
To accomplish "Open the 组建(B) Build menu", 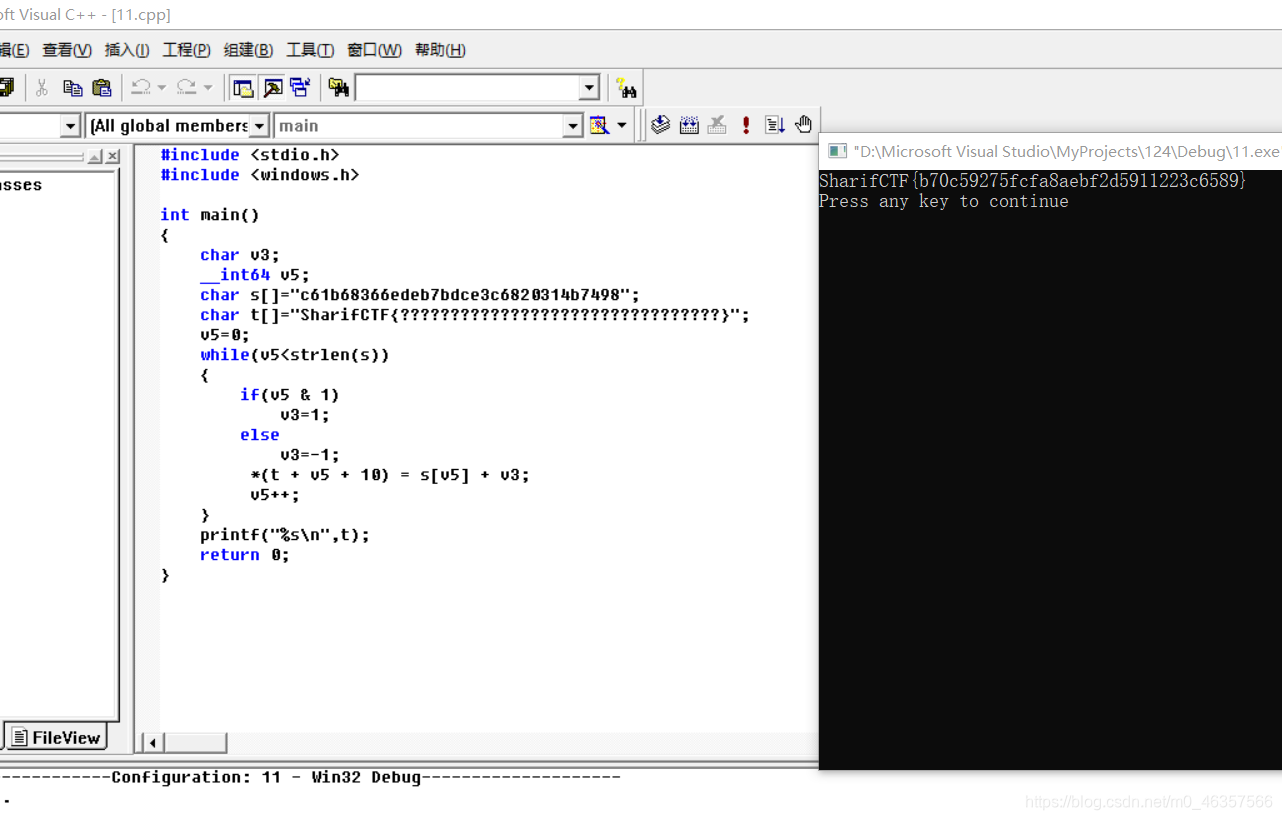I will [x=248, y=50].
